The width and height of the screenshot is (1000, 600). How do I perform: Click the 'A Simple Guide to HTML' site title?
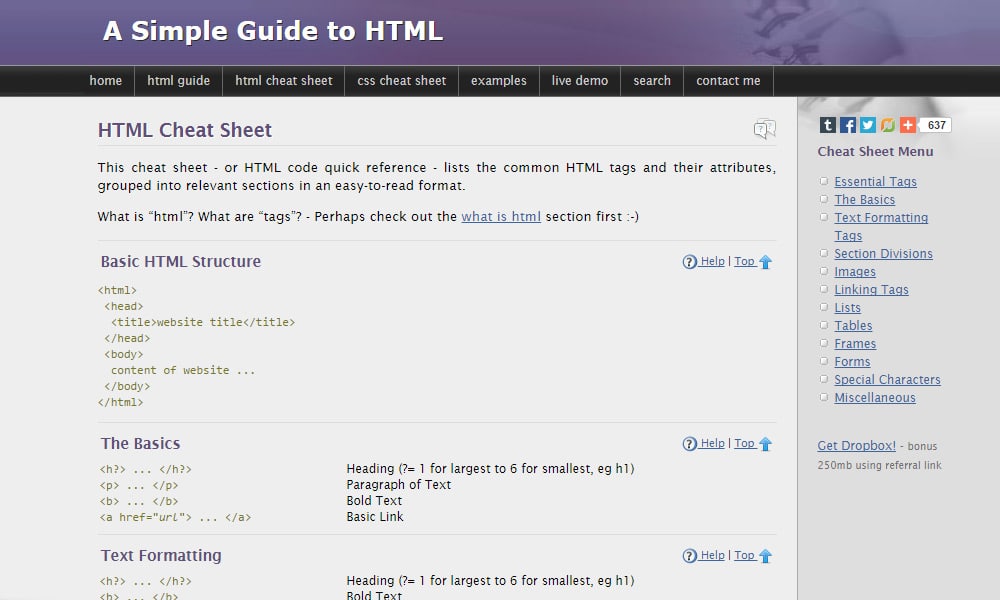pyautogui.click(x=273, y=31)
